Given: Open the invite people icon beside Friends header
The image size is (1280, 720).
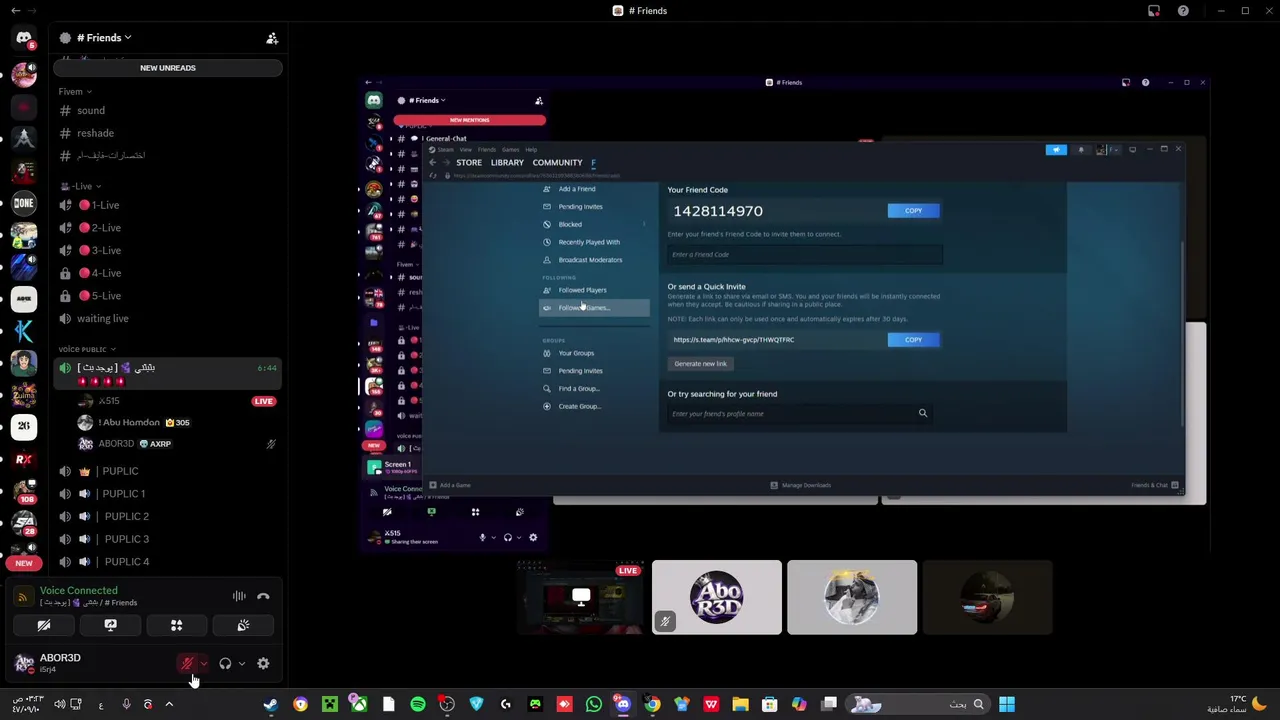Looking at the screenshot, I should click(272, 38).
